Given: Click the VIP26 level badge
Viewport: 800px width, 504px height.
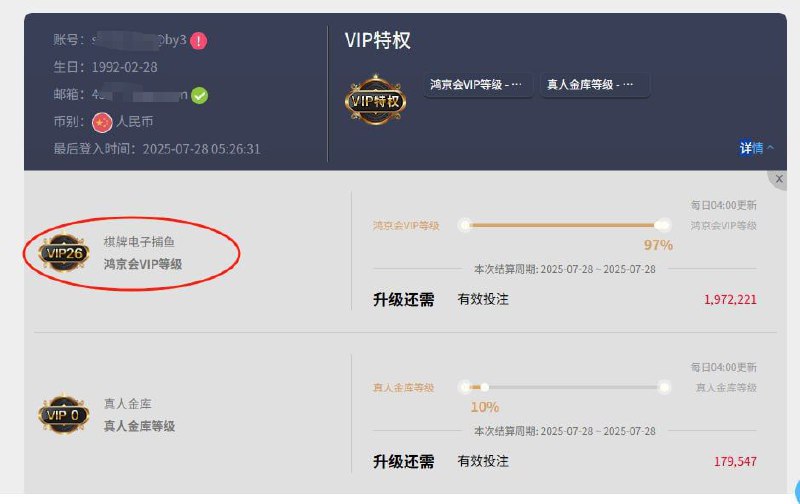Looking at the screenshot, I should (64, 253).
